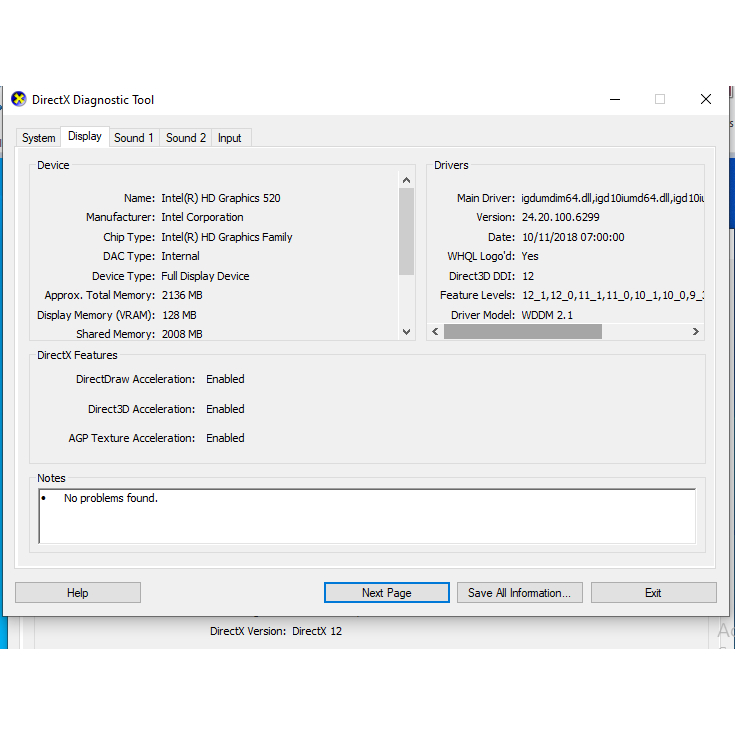This screenshot has height=735, width=735.
Task: Click the Next Page button
Action: 386,593
